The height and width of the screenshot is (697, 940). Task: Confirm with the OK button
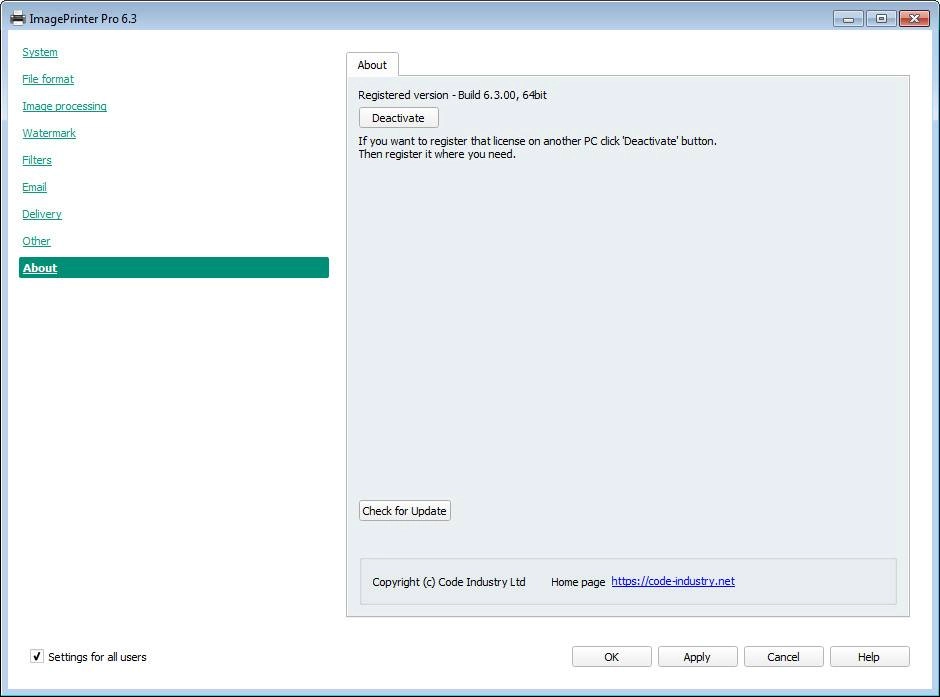(611, 657)
